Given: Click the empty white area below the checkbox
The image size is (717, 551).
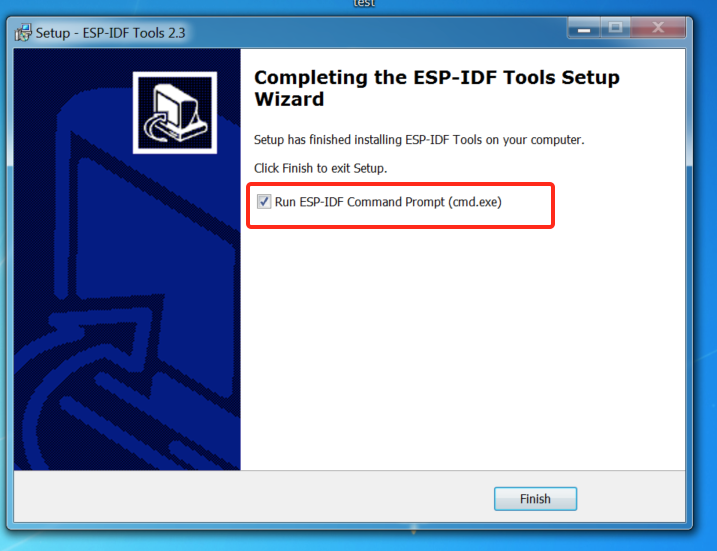Looking at the screenshot, I should (x=462, y=348).
